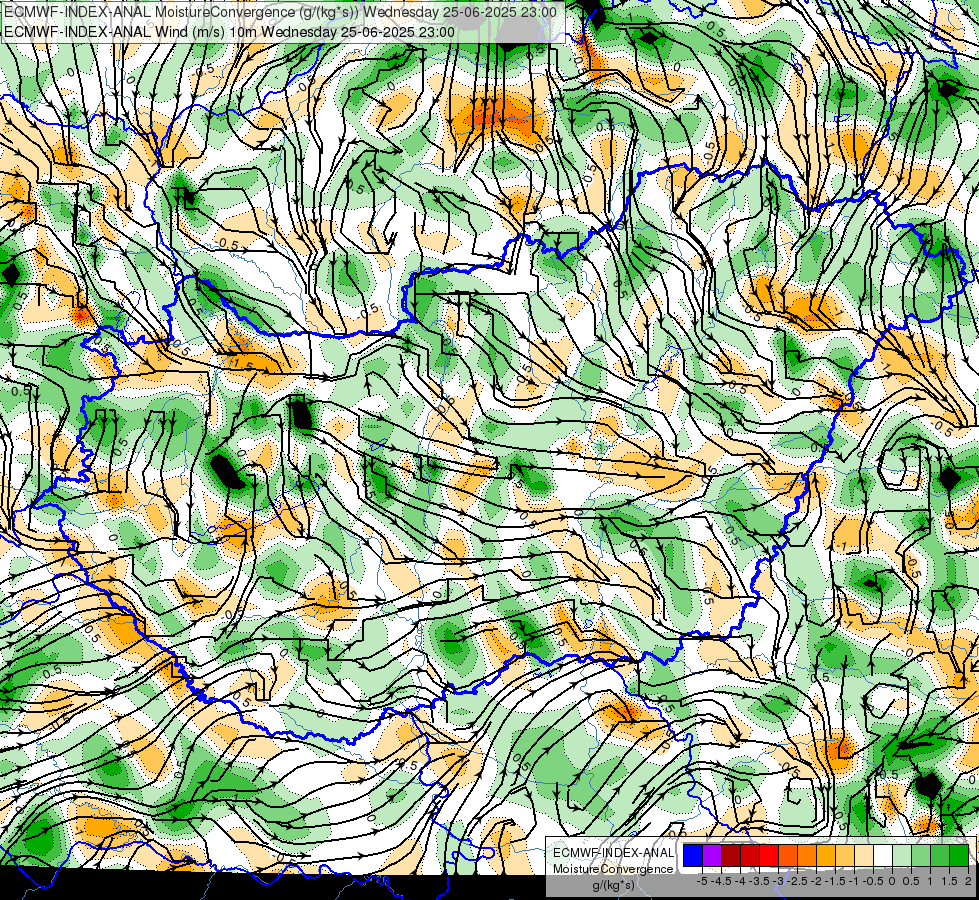The width and height of the screenshot is (979, 900).
Task: Pick the green legend swatch between 1 and 1.5
Action: [x=921, y=856]
